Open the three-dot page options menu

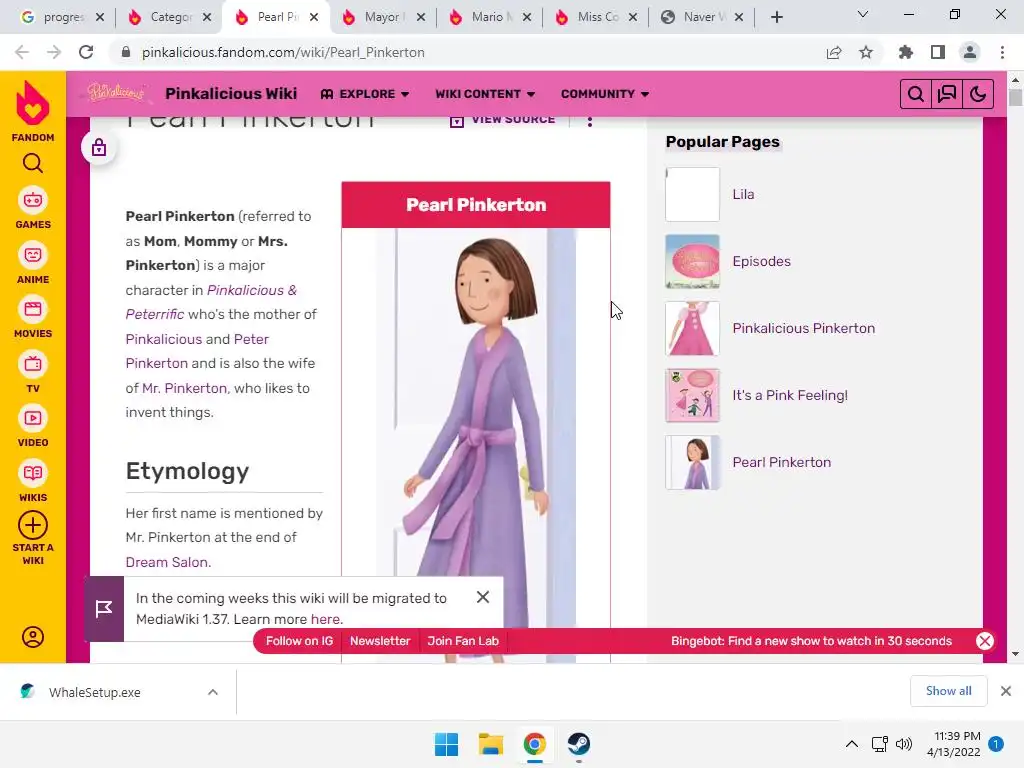pyautogui.click(x=590, y=121)
